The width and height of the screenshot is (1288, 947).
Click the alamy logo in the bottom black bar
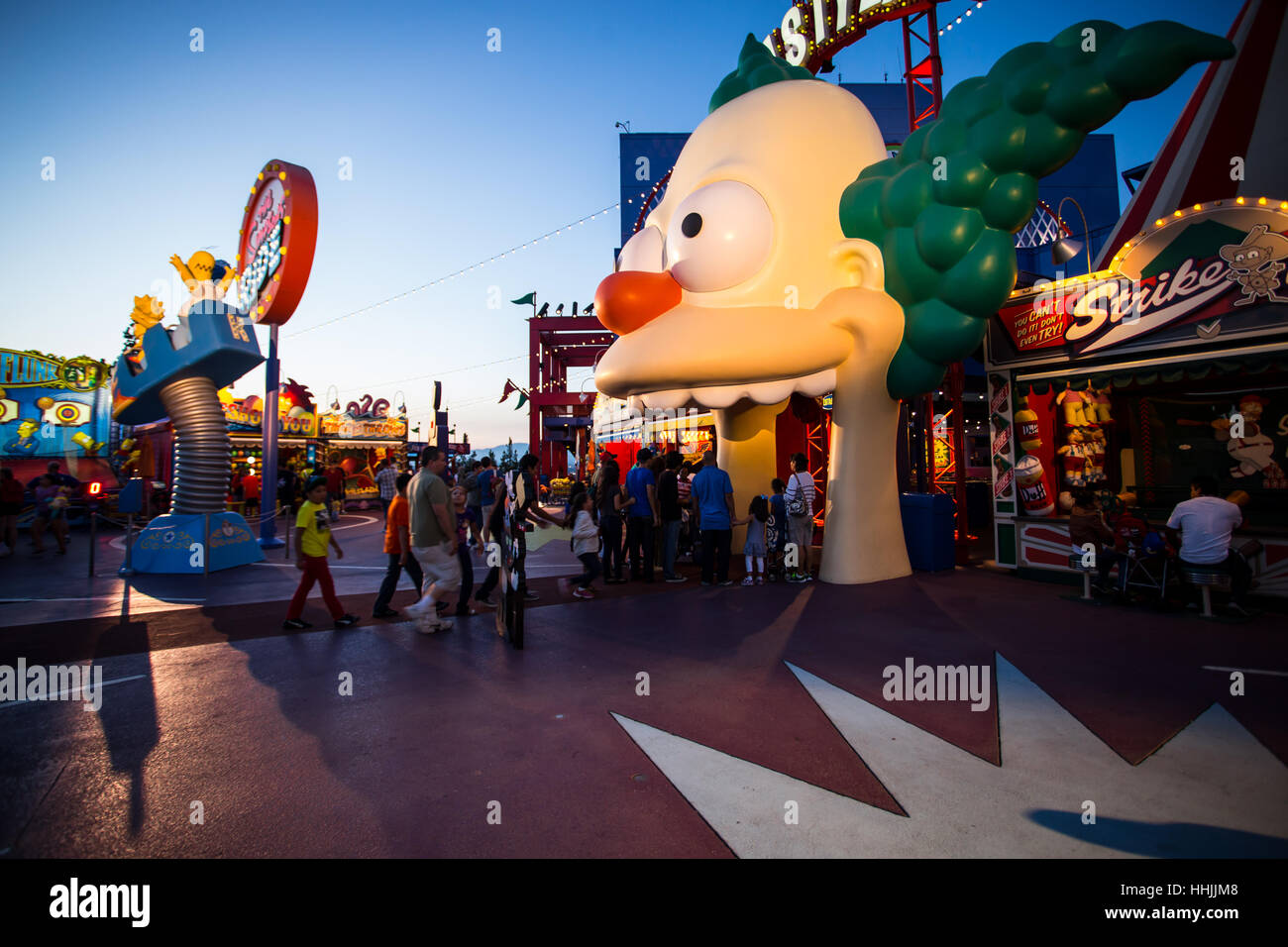(x=100, y=901)
